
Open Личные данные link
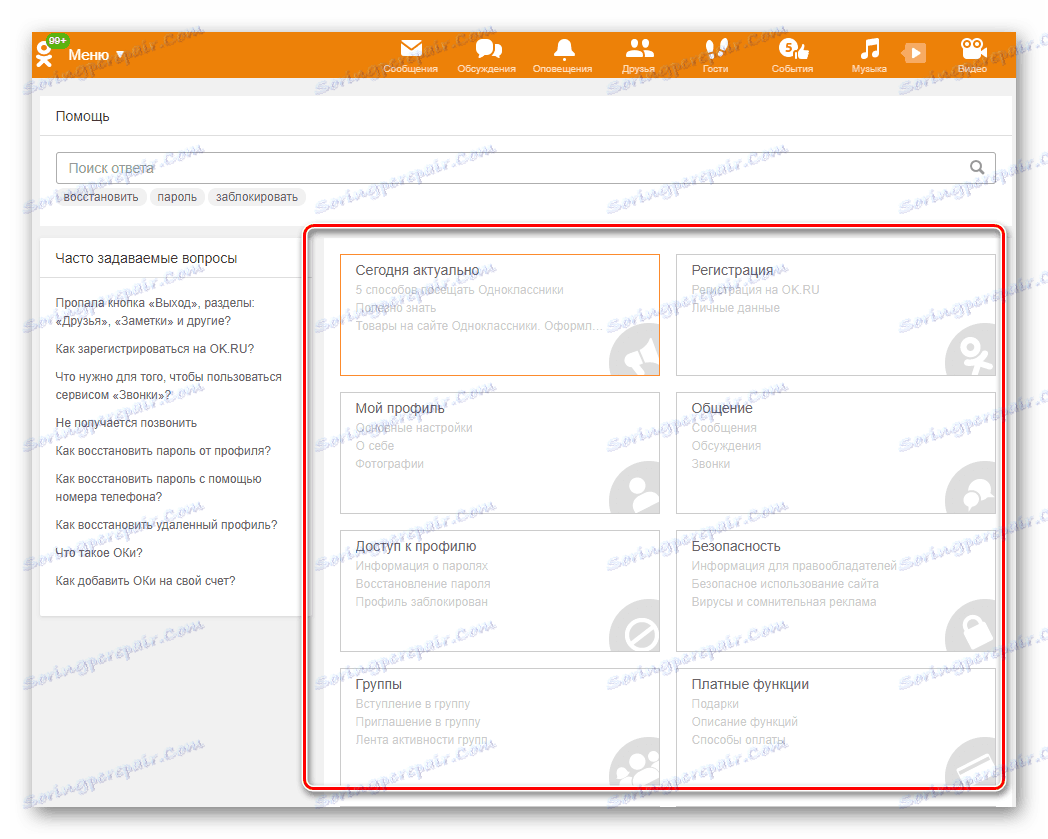[735, 308]
